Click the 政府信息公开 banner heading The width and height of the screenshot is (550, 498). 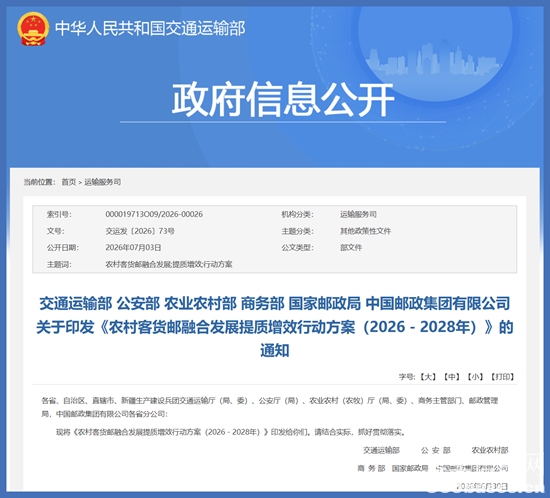[x=283, y=100]
